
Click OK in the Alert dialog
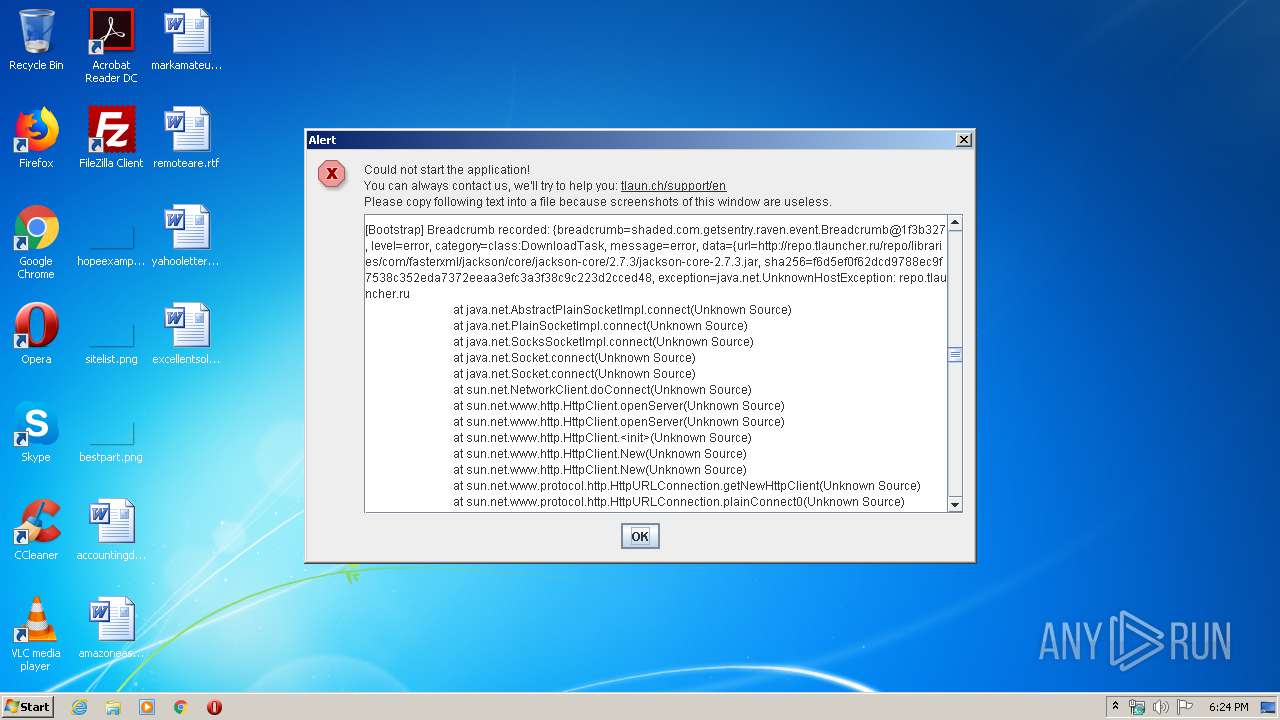(640, 536)
